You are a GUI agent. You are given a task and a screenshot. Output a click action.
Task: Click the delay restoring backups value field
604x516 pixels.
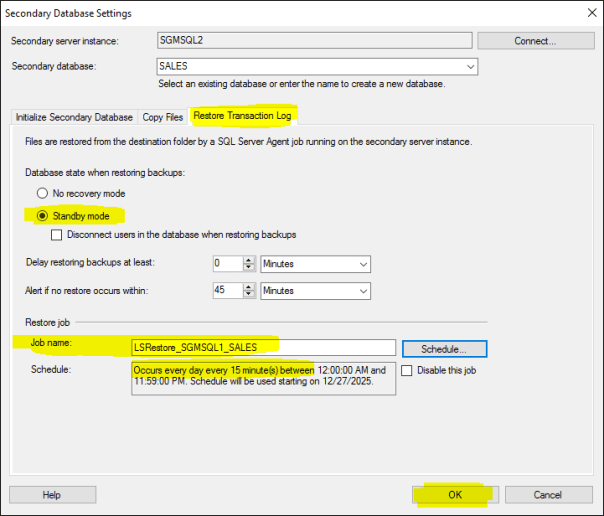[x=227, y=264]
